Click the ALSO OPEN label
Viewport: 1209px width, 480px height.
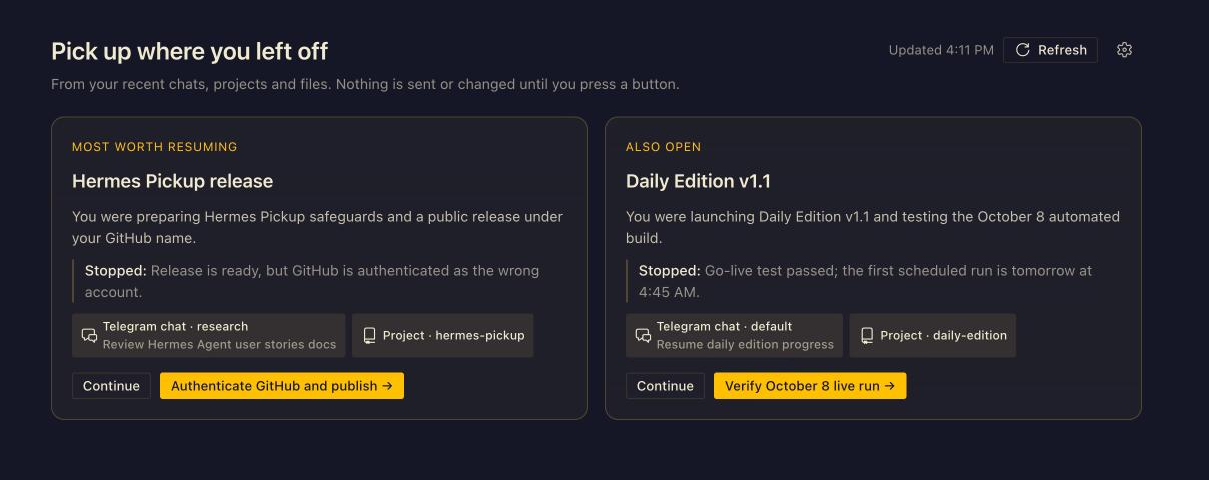coord(664,147)
